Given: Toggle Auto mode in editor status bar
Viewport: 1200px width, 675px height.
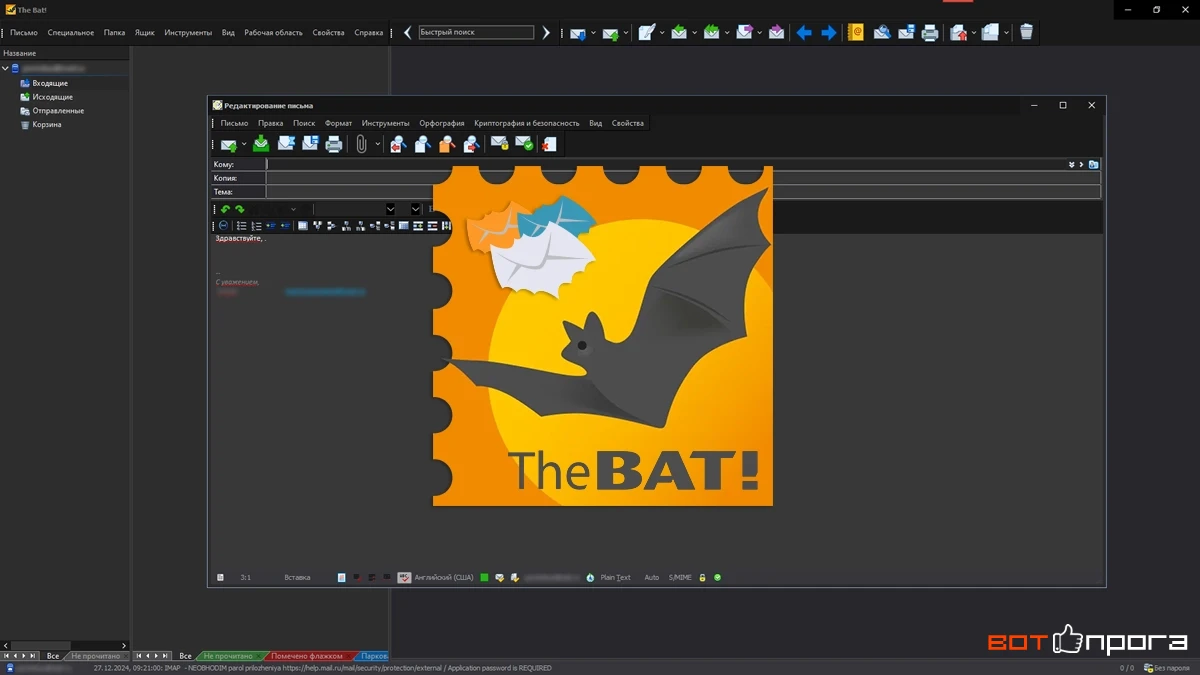Looking at the screenshot, I should pyautogui.click(x=652, y=578).
